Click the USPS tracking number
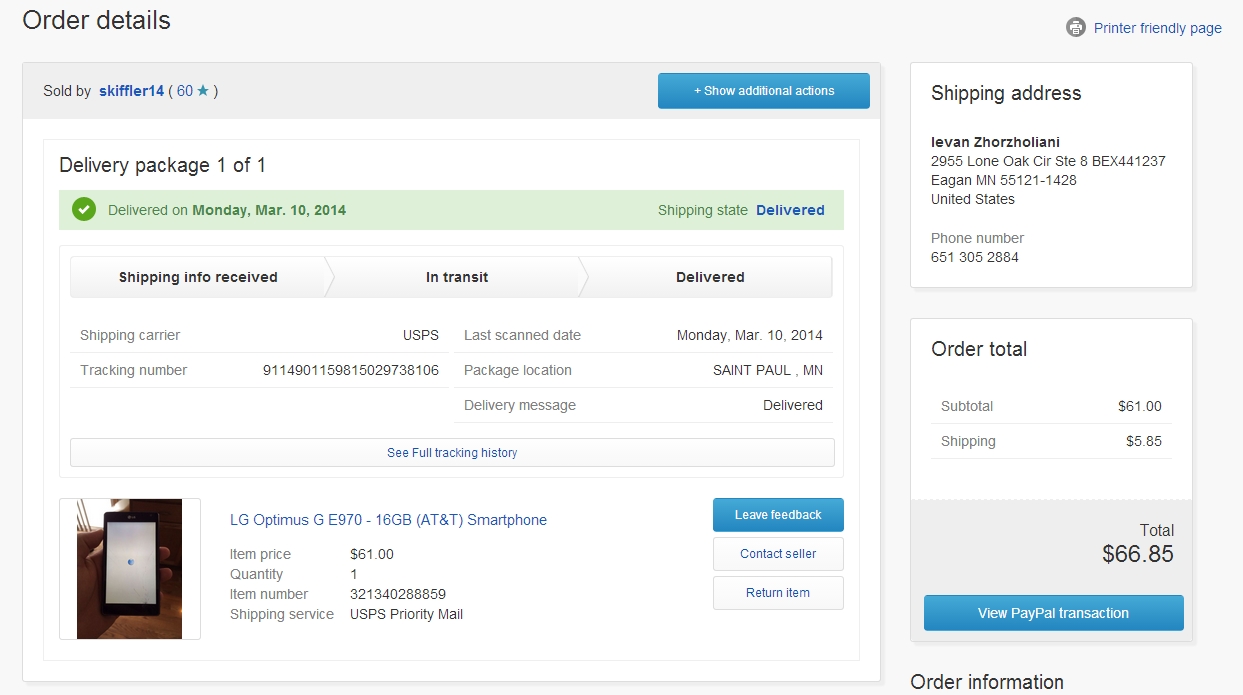Viewport: 1243px width, 695px height. 350,370
